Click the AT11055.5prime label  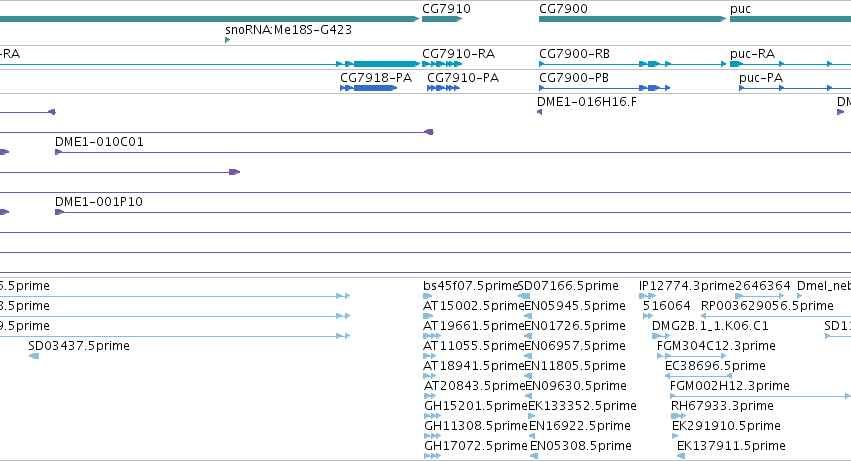click(x=474, y=345)
